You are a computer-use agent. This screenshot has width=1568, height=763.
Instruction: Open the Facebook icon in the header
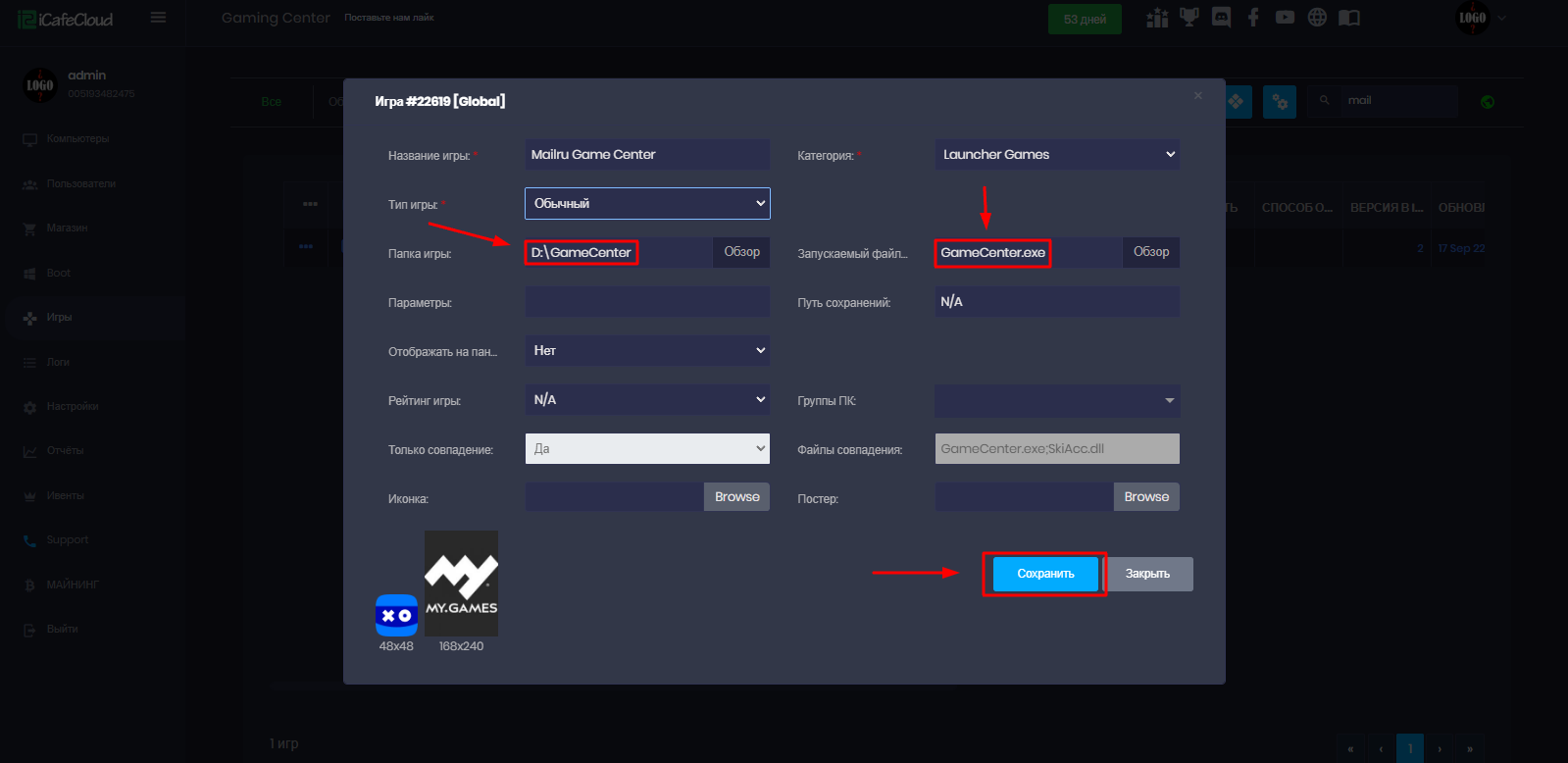[1253, 18]
